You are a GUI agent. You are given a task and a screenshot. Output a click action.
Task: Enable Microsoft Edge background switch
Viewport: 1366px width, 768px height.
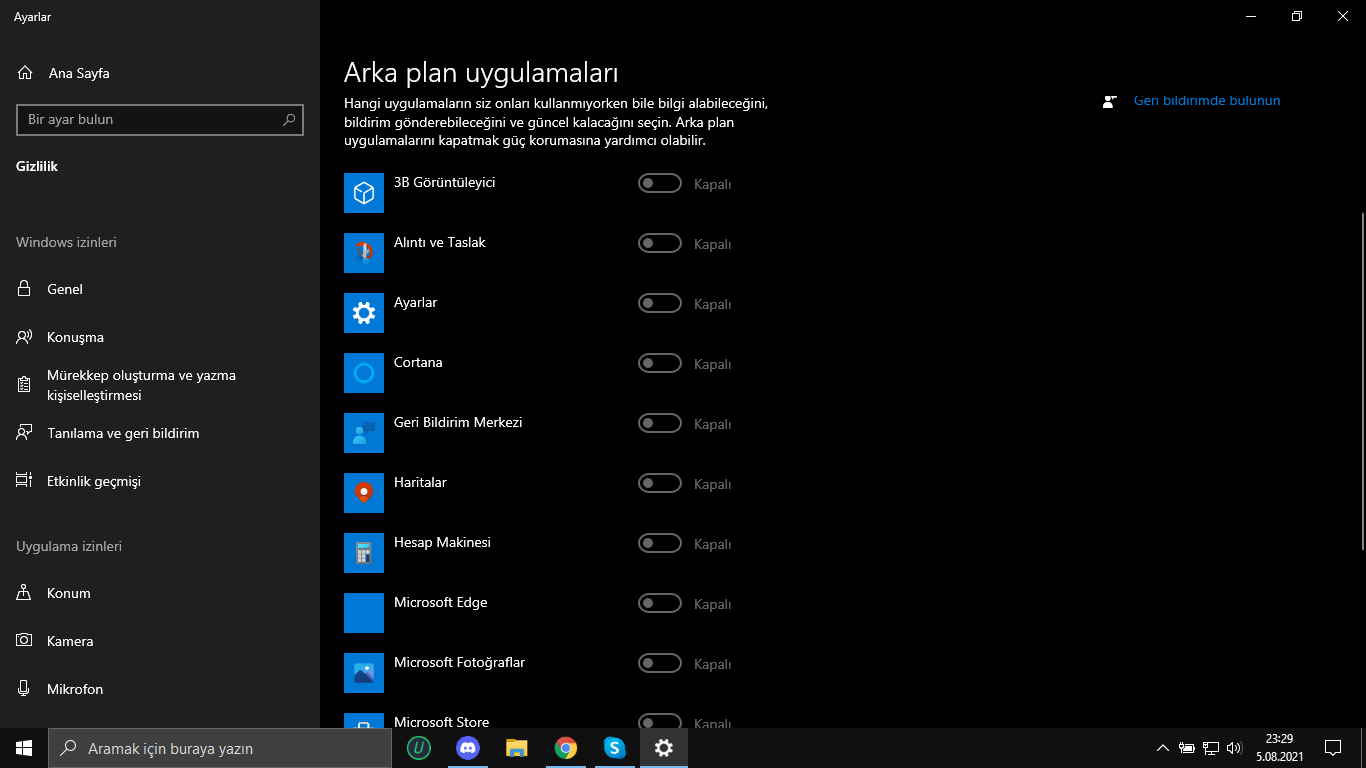click(x=660, y=603)
